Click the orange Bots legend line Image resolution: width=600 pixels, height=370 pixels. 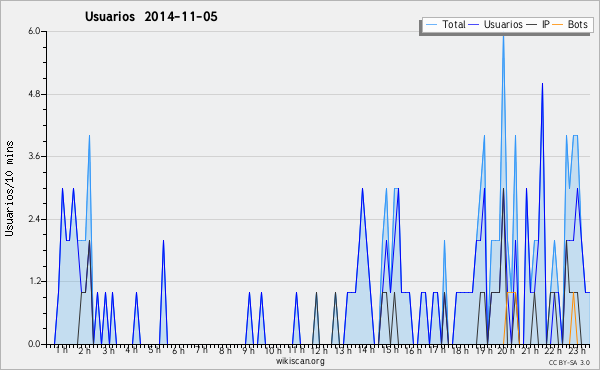coord(558,25)
